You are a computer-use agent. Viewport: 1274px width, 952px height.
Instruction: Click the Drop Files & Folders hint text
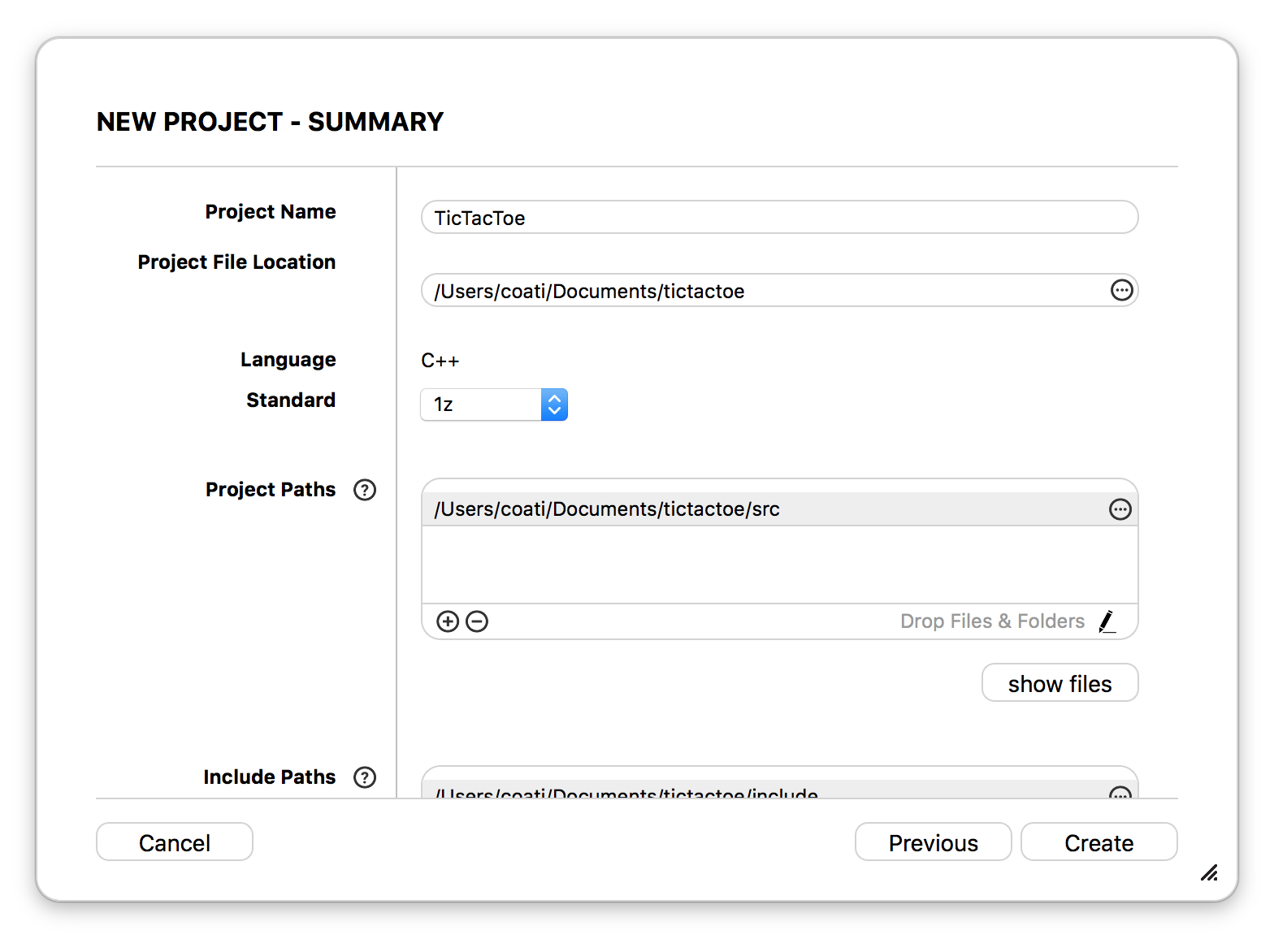click(x=992, y=621)
